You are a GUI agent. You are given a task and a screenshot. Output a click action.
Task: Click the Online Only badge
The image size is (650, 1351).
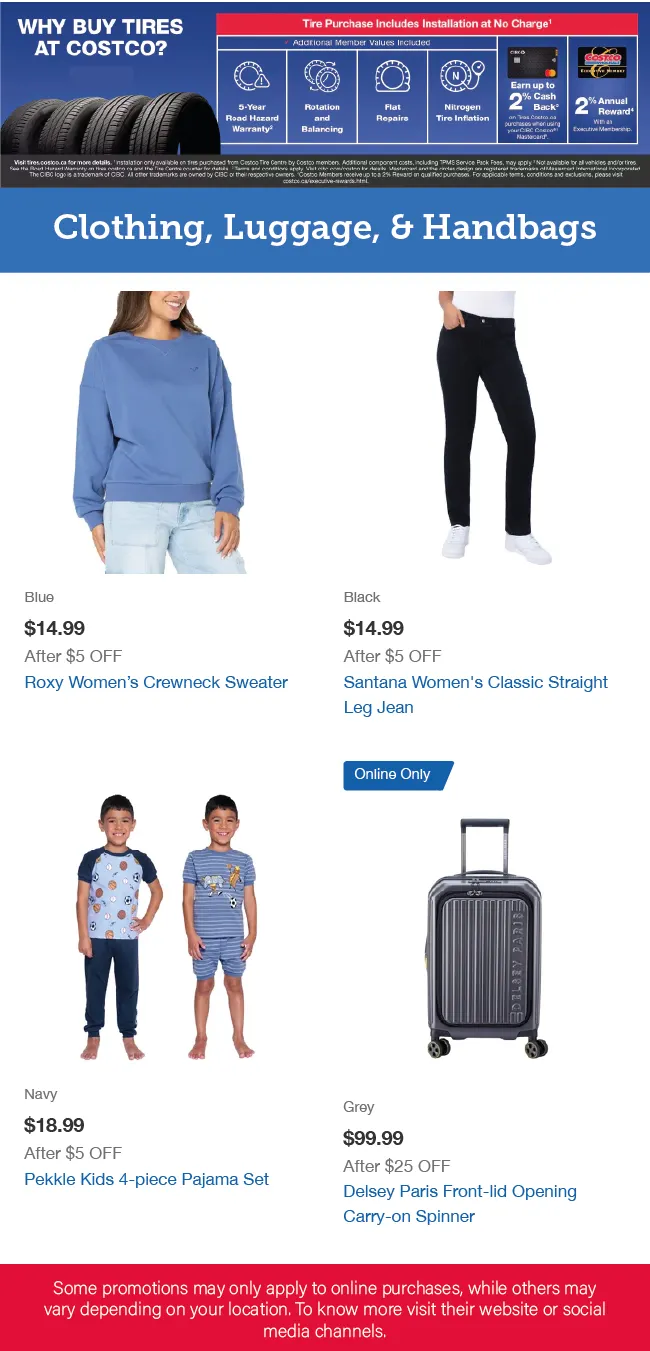tap(398, 775)
